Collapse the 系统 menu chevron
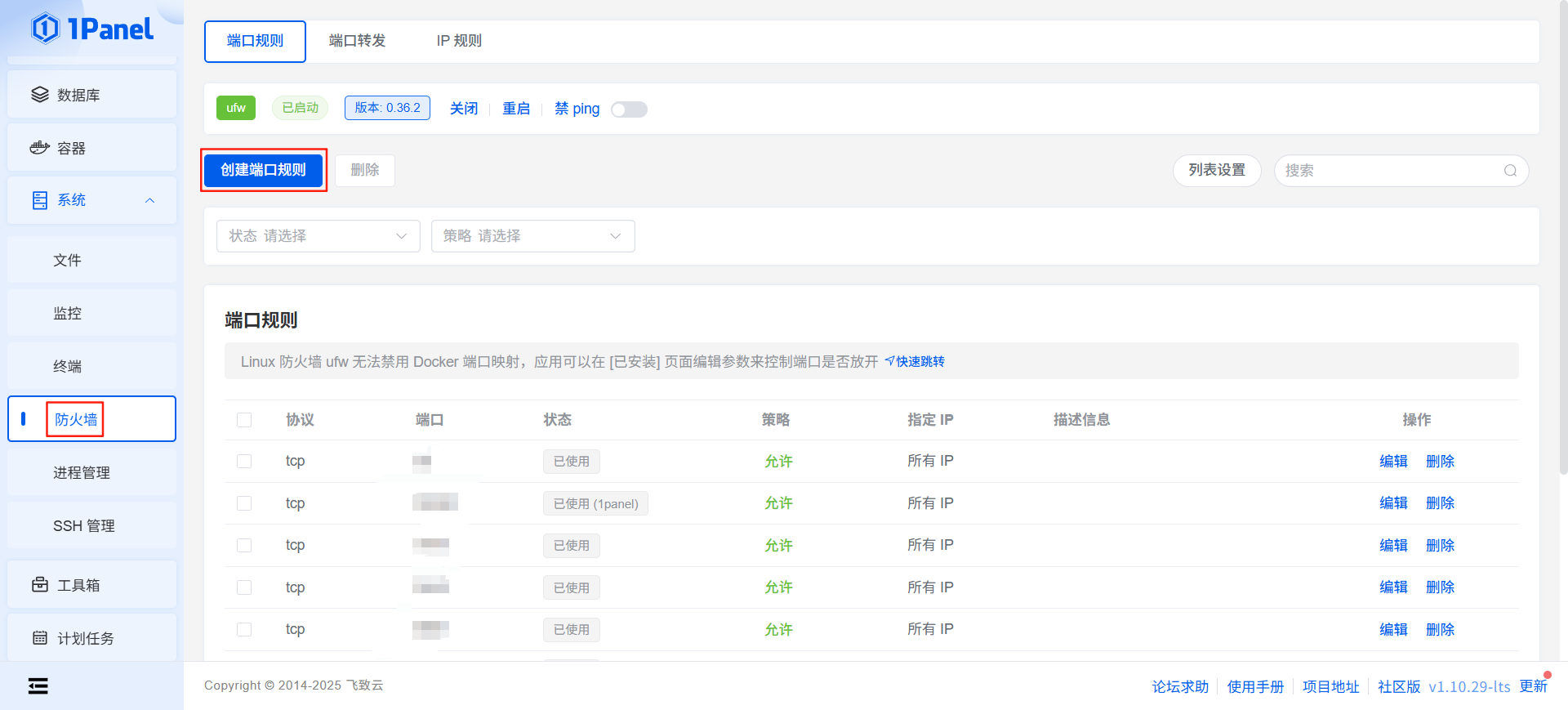The image size is (1568, 710). pos(150,200)
